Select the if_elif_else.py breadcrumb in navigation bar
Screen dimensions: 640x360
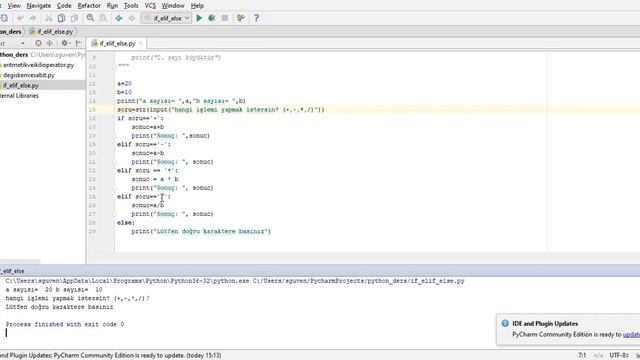[x=51, y=31]
